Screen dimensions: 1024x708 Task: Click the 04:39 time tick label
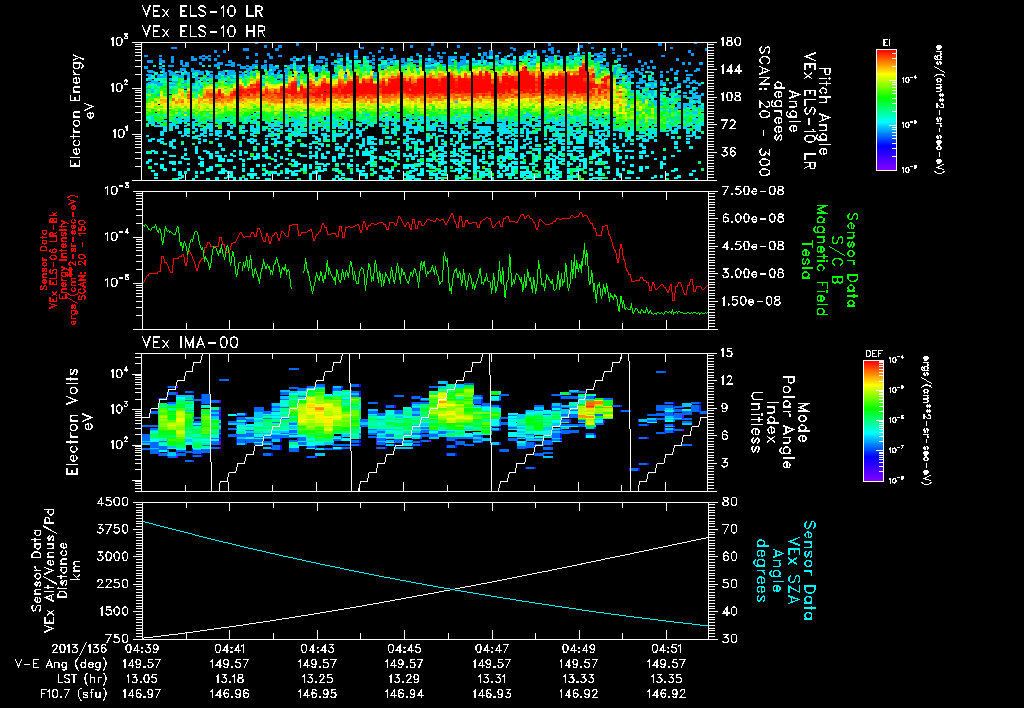click(143, 648)
